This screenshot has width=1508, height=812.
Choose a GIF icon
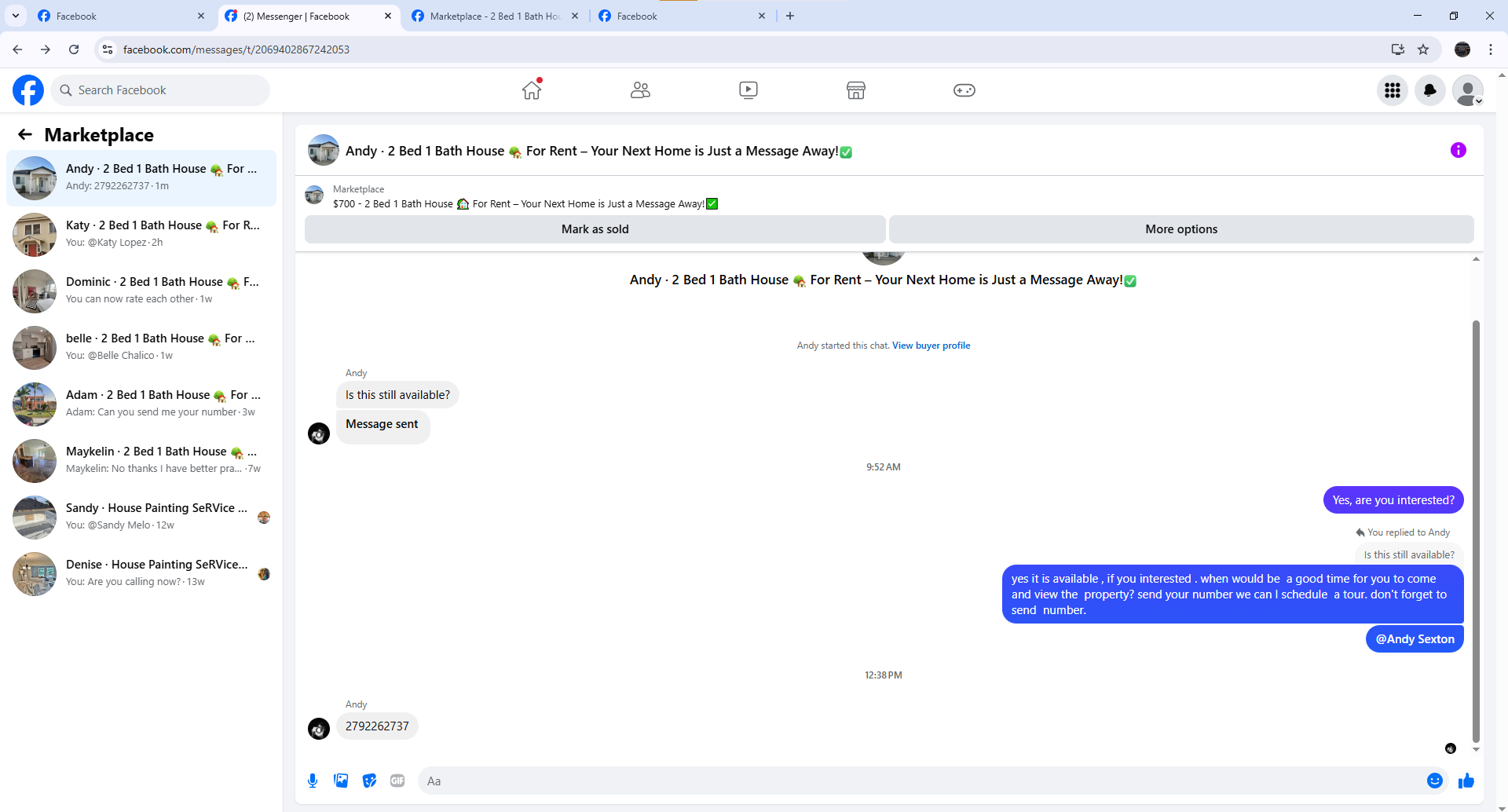point(397,781)
